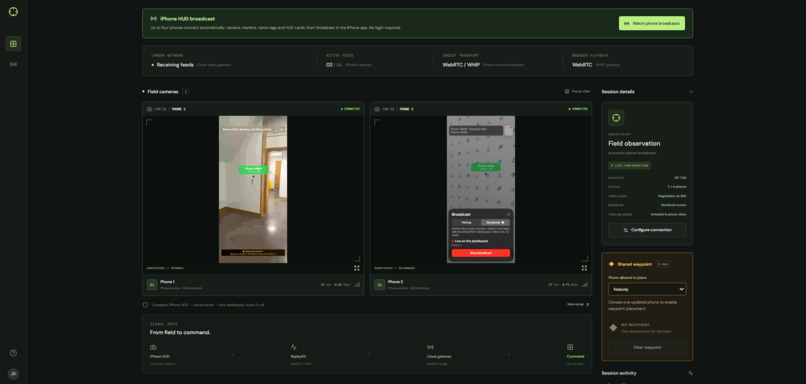Click the iPhone HUD broadcast signal icon

click(x=153, y=19)
